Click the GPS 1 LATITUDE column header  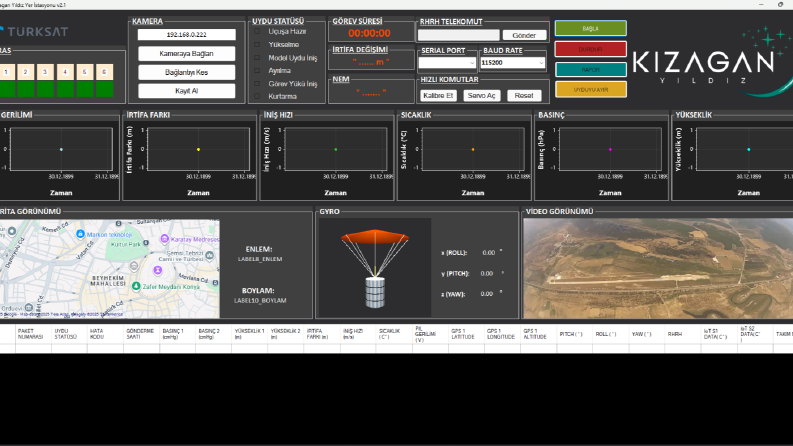click(x=466, y=334)
